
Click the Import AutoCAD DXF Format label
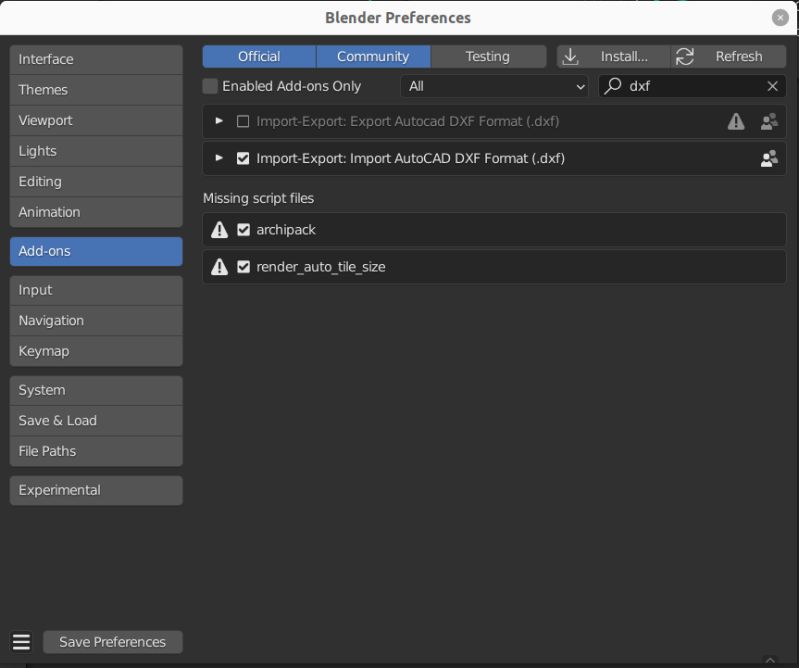click(410, 158)
